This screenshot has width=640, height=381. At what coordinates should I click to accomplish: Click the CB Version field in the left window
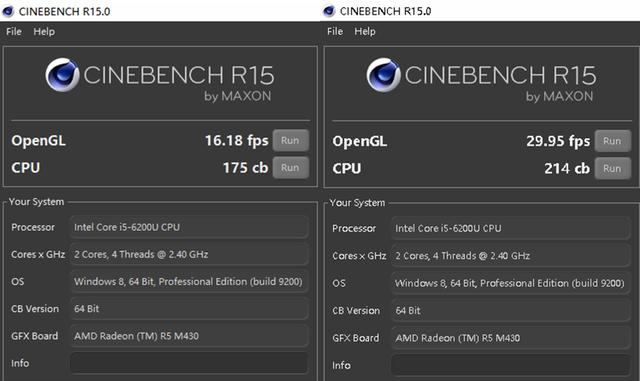click(189, 309)
